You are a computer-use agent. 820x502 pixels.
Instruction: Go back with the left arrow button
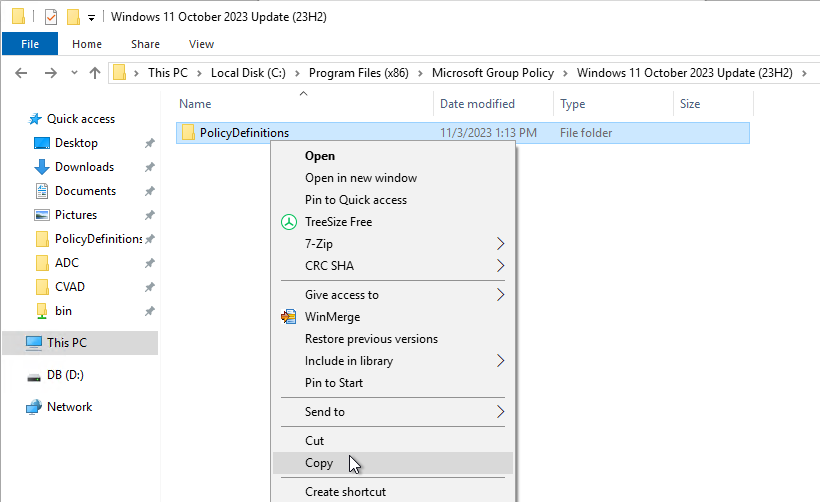tap(21, 73)
